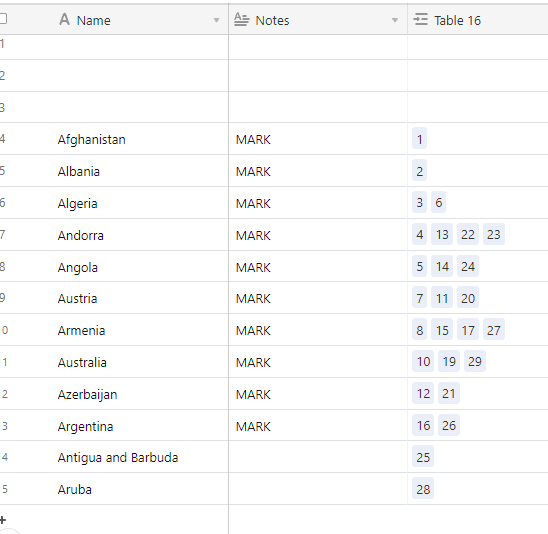The image size is (548, 534).
Task: Open the Notes column dropdown arrow
Action: click(x=395, y=20)
